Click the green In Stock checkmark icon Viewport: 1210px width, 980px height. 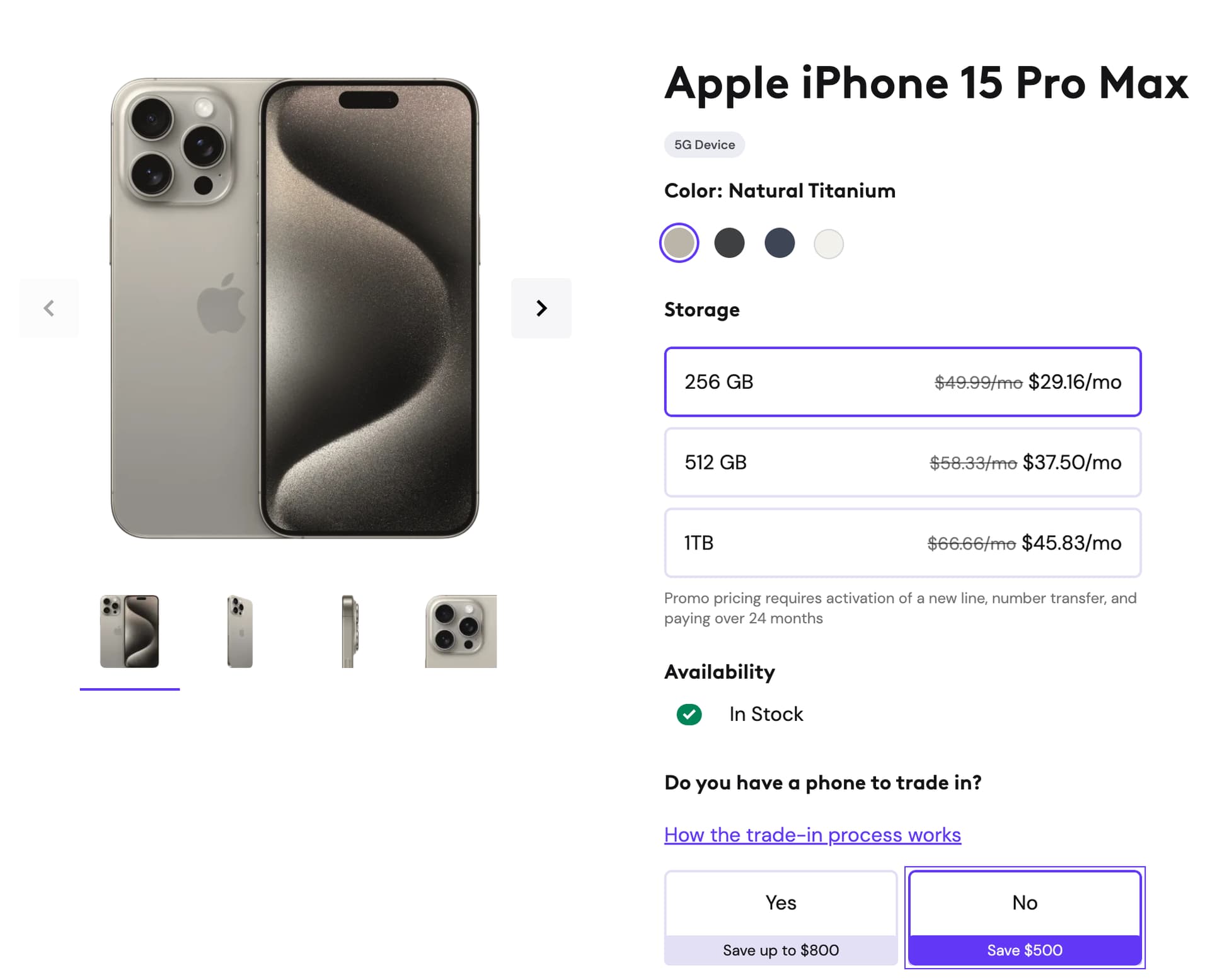click(689, 714)
